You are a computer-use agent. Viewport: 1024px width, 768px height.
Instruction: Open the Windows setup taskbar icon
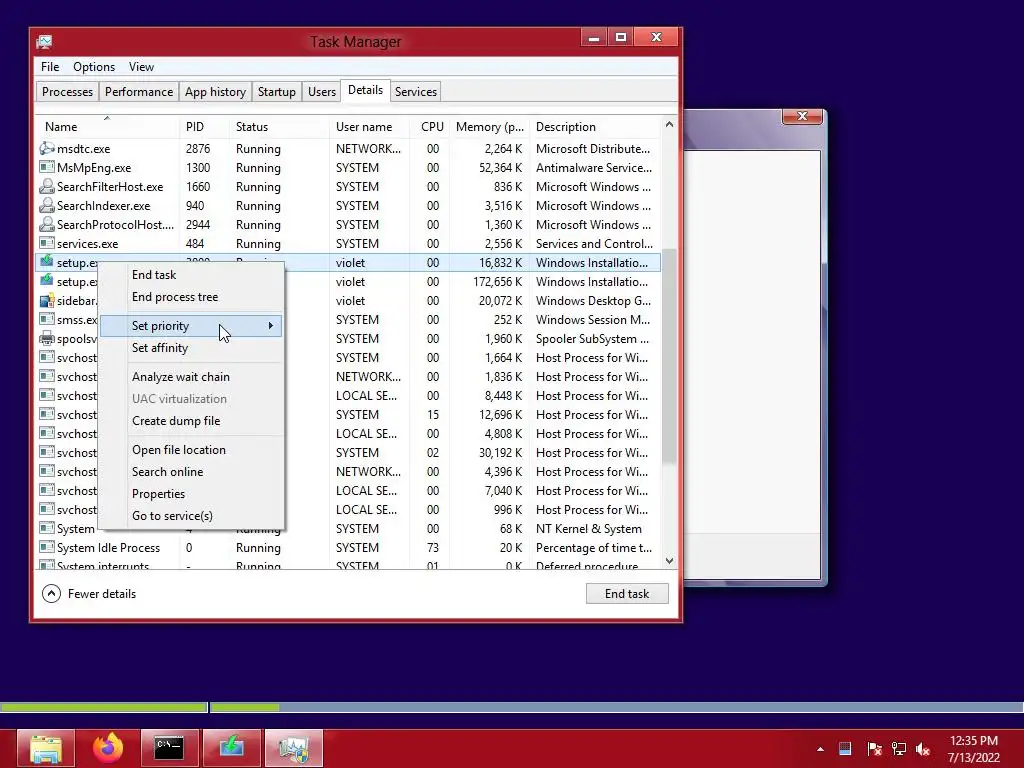pyautogui.click(x=231, y=748)
